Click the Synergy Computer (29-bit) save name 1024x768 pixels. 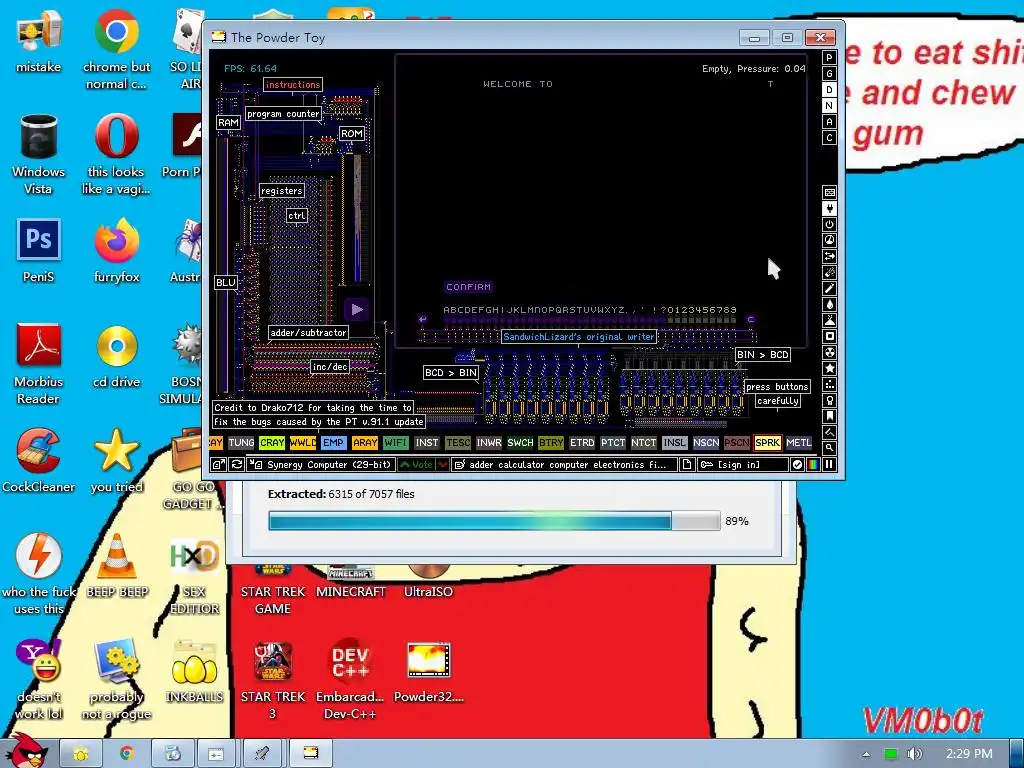click(x=322, y=464)
